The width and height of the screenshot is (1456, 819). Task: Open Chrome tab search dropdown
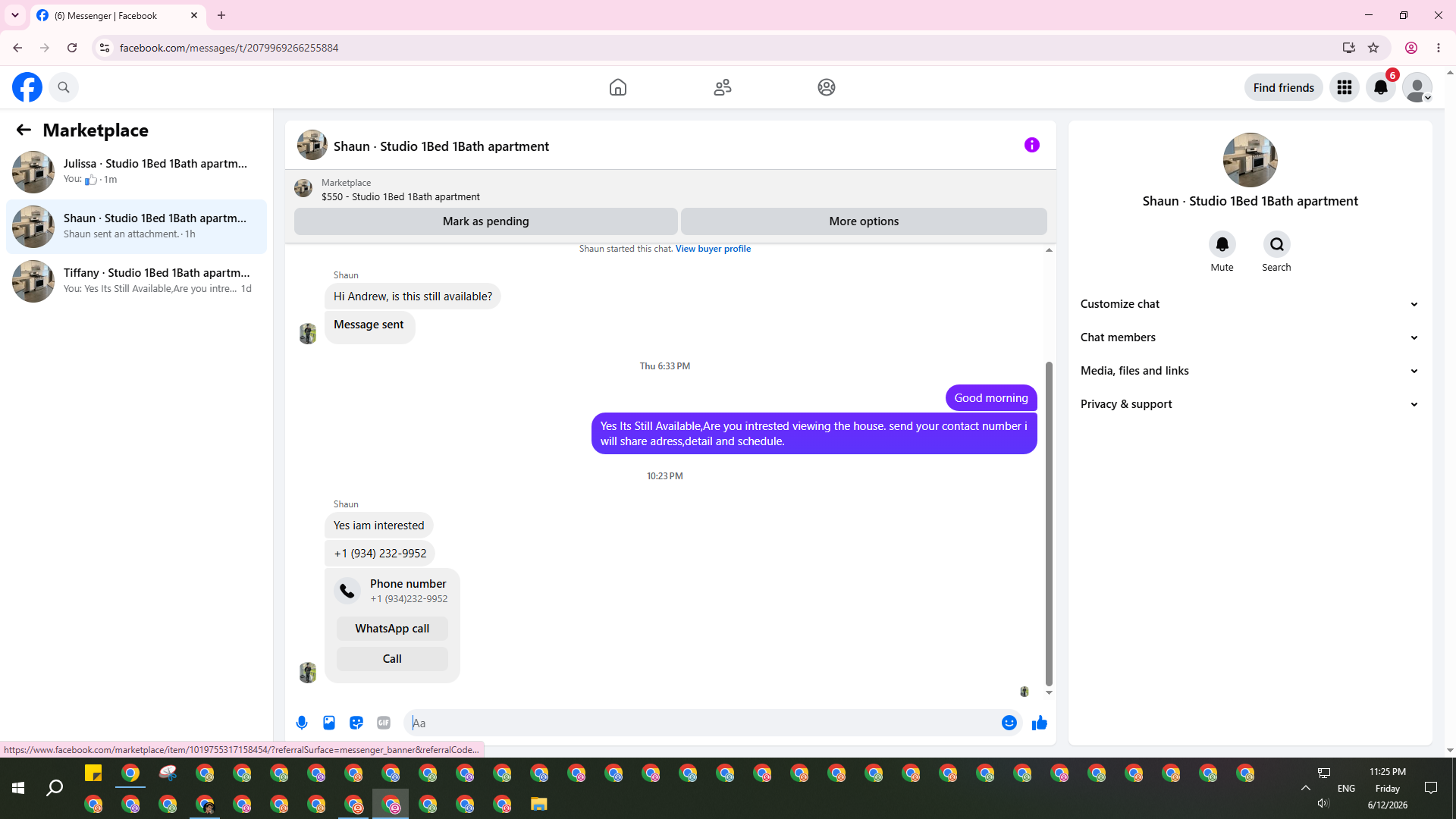tap(15, 15)
